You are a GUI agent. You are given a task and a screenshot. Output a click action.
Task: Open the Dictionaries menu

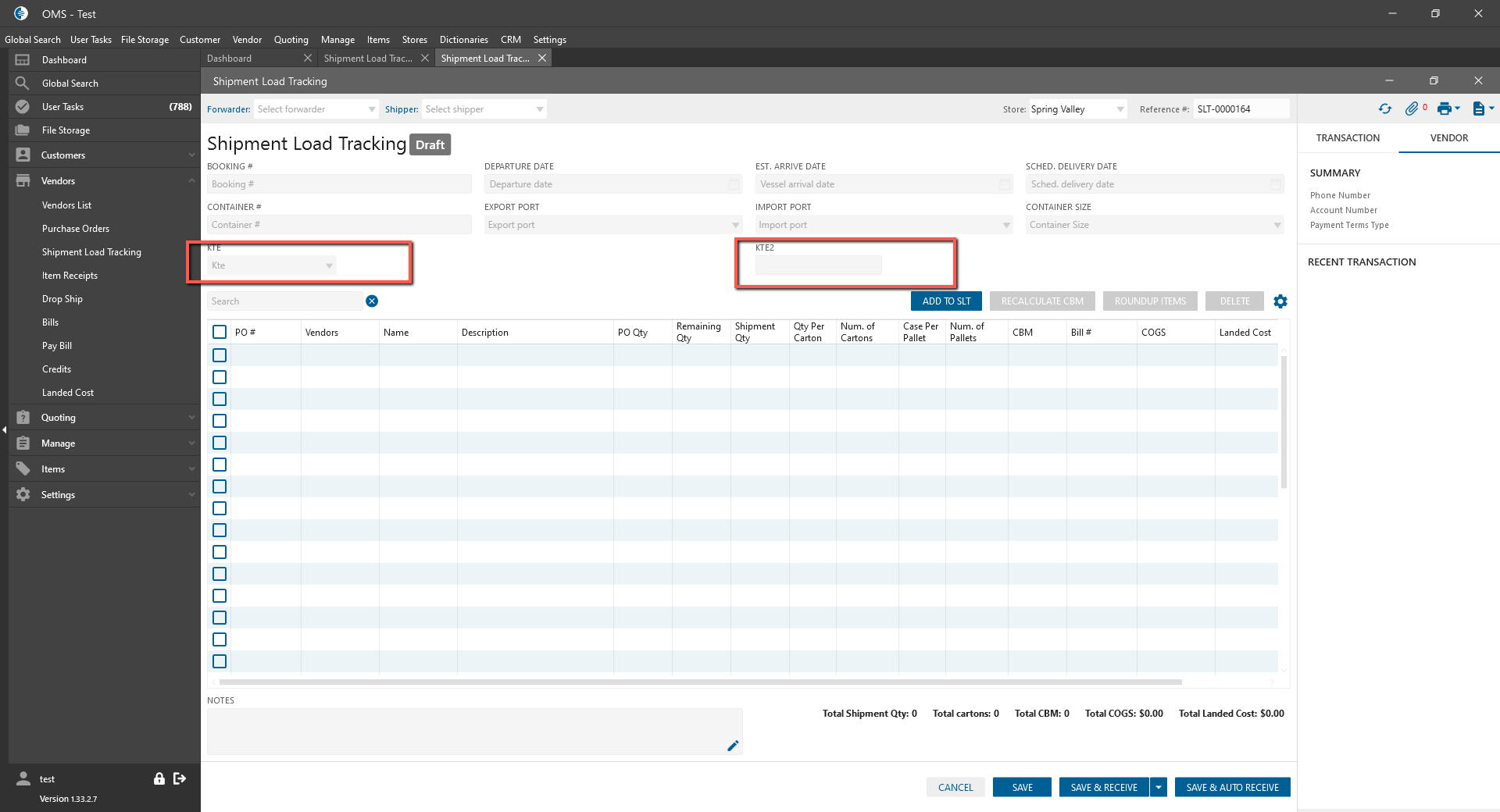[463, 40]
